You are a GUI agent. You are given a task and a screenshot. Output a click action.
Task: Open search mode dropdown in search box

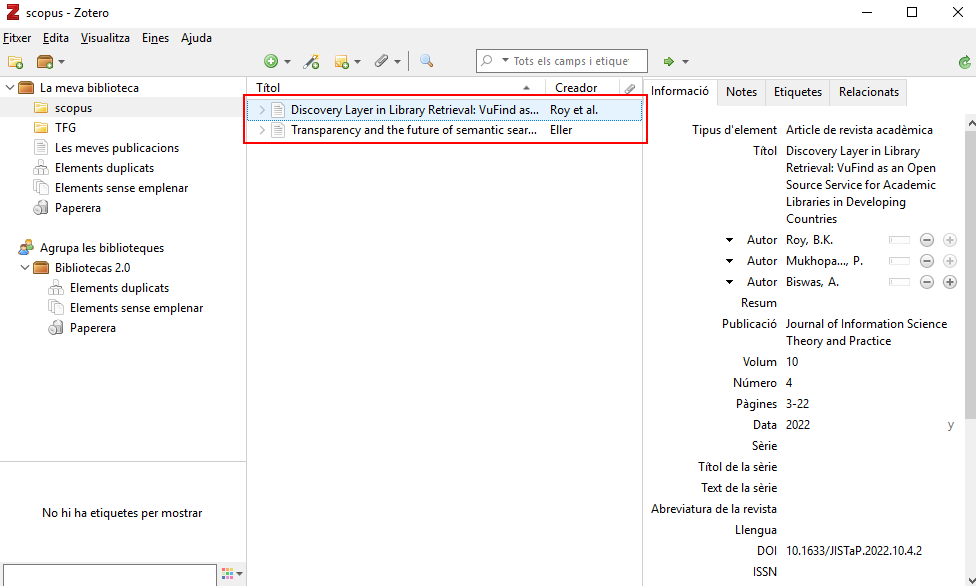pyautogui.click(x=505, y=60)
